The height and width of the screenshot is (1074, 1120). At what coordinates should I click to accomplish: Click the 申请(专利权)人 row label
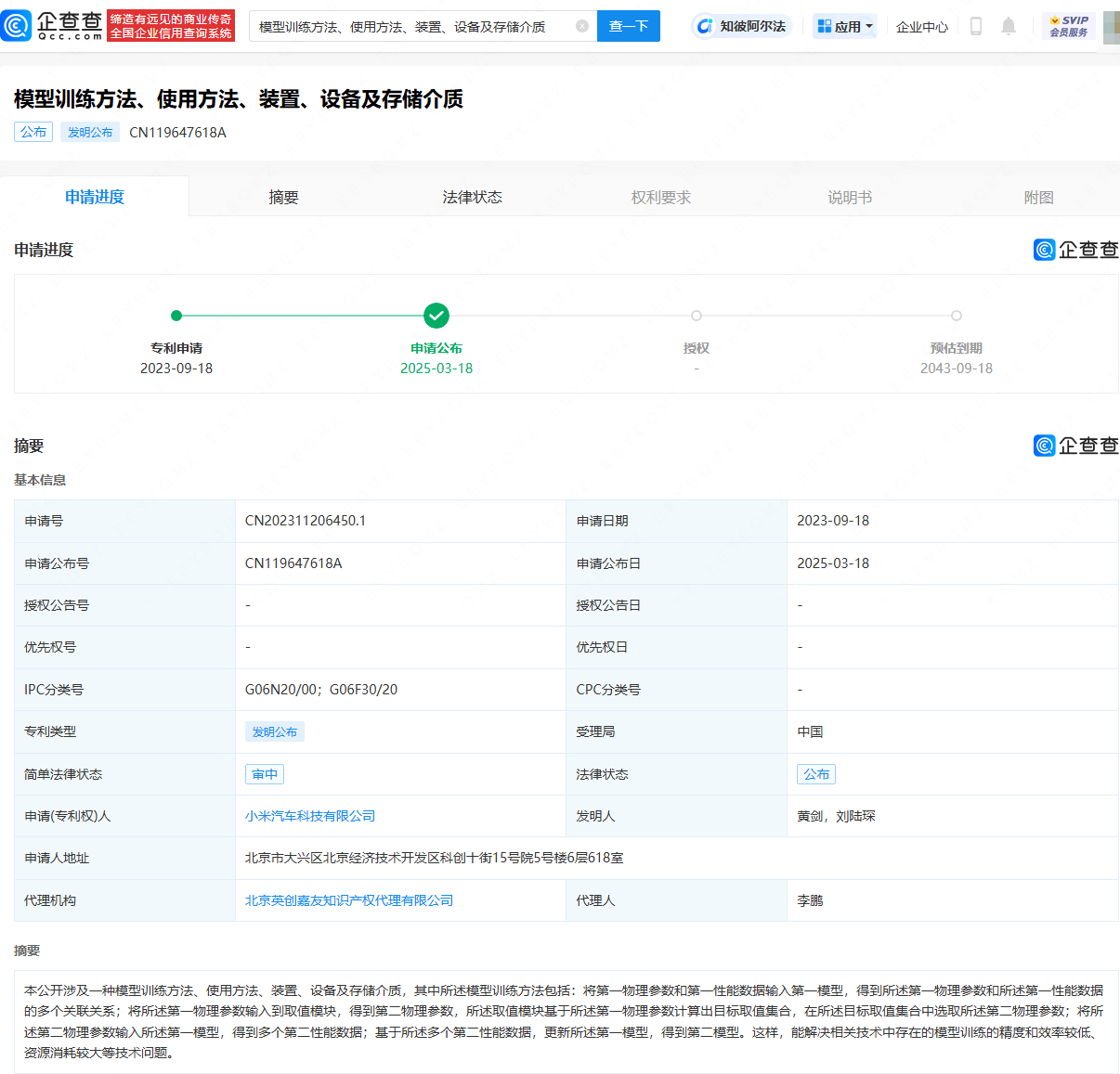[x=68, y=816]
